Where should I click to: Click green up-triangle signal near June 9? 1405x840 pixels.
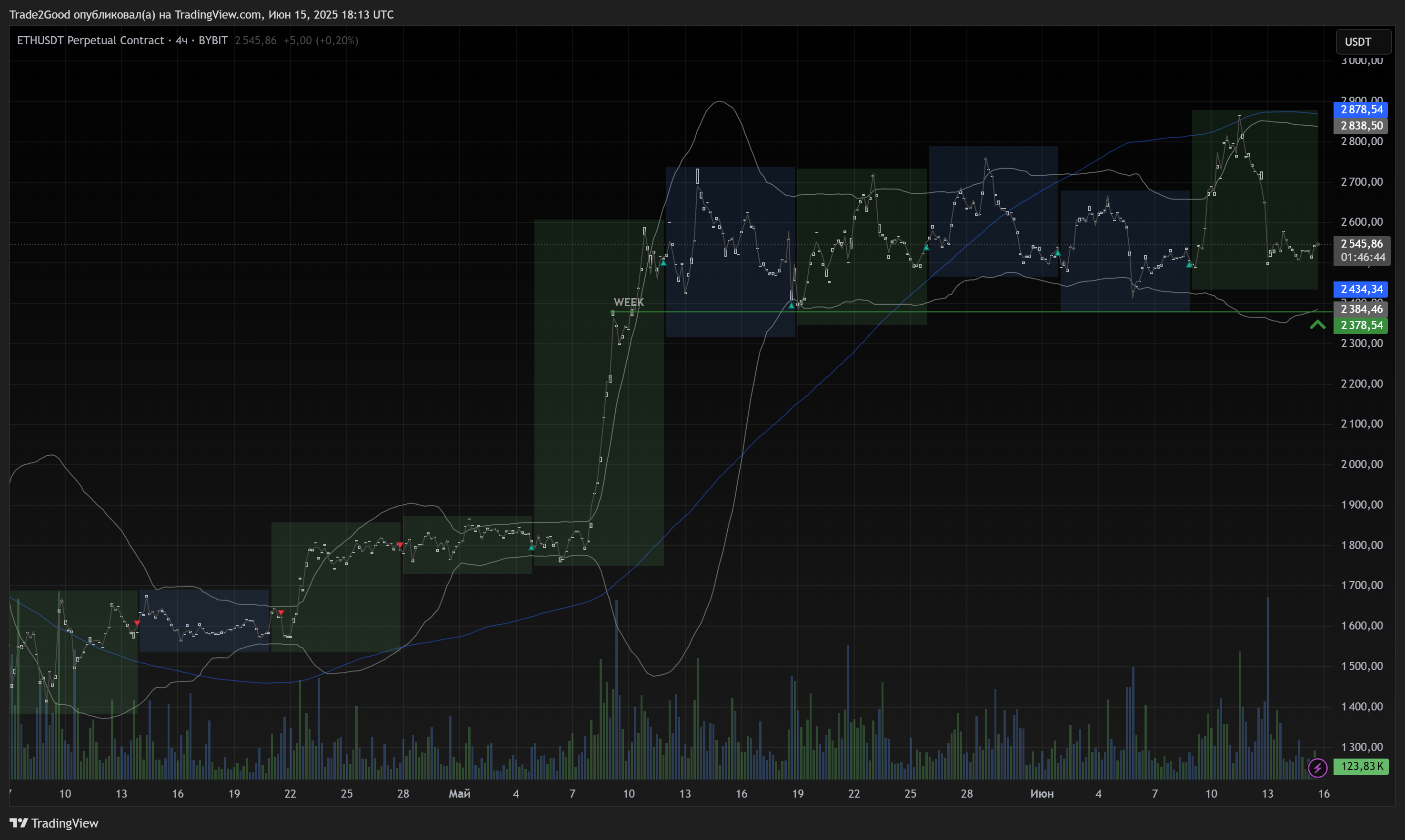click(x=1189, y=264)
